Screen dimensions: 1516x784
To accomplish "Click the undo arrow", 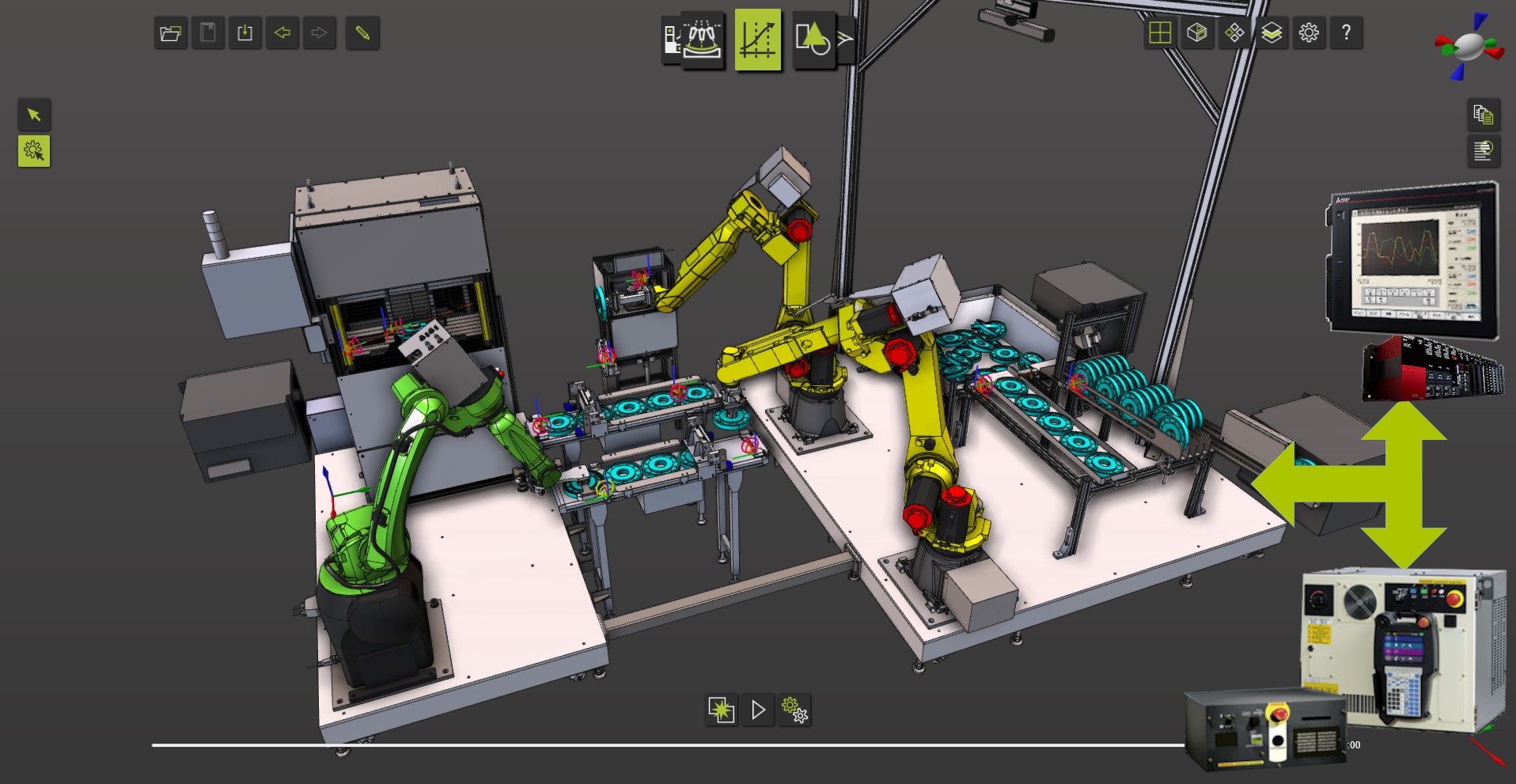I will 282,33.
